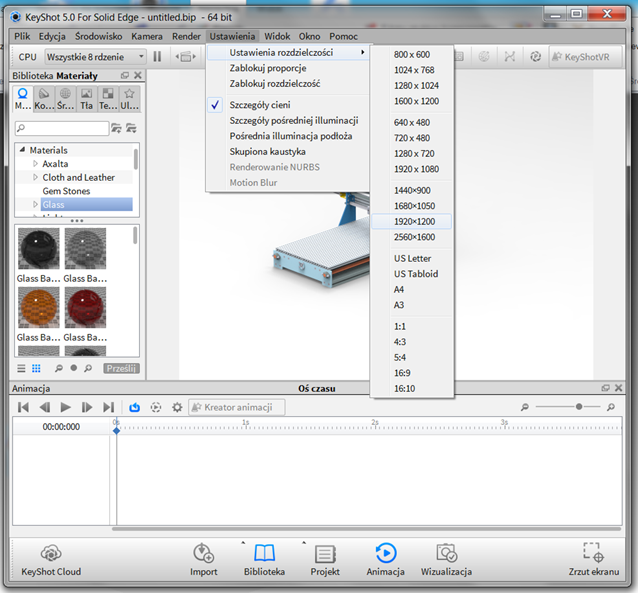This screenshot has width=638, height=593.
Task: Open the Edycja menu
Action: pos(52,36)
